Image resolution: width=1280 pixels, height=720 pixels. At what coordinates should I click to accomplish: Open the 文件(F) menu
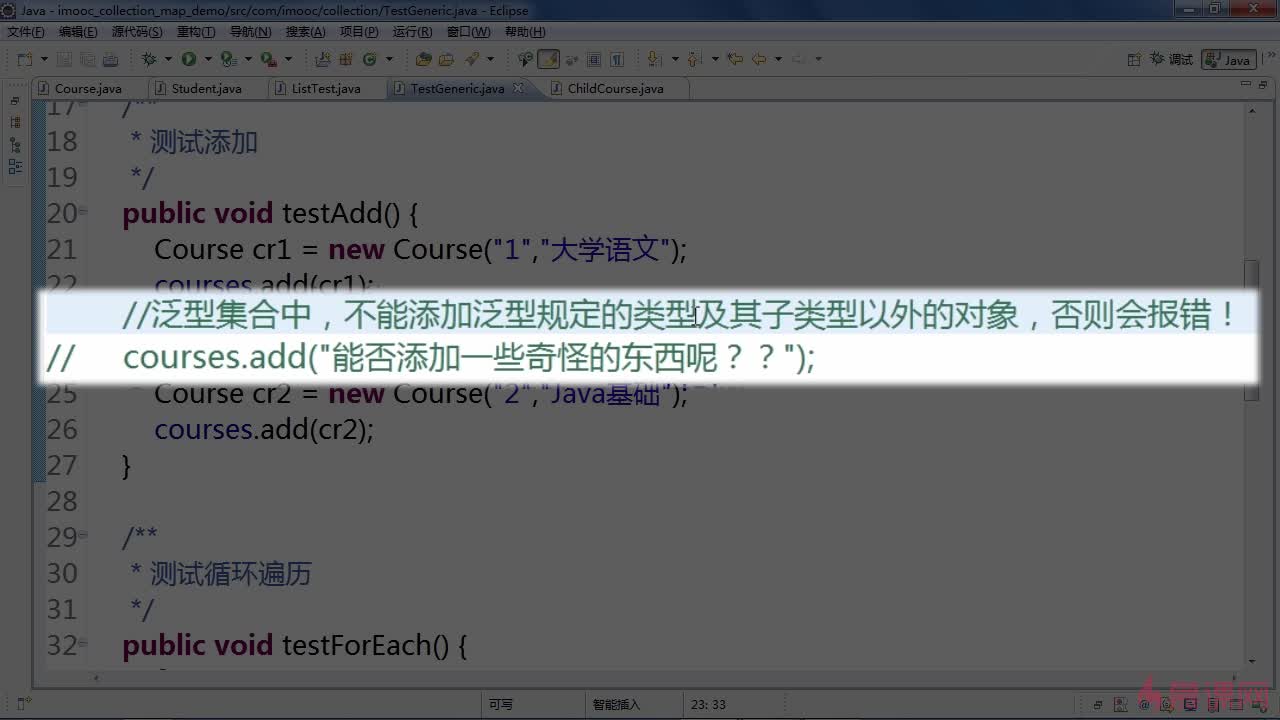tap(25, 32)
